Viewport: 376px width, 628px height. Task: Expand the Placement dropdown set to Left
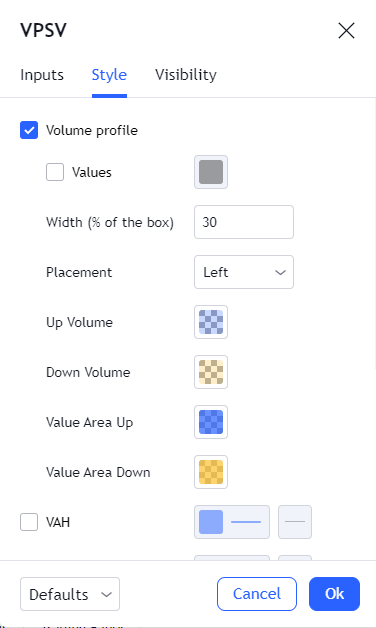(x=244, y=272)
